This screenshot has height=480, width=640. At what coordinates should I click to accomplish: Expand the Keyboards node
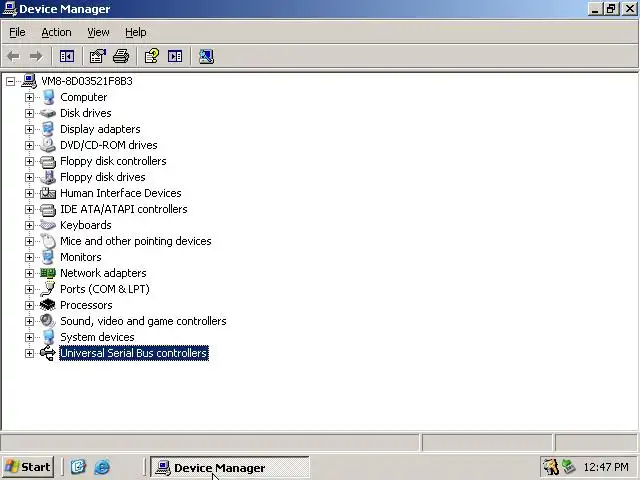29,225
